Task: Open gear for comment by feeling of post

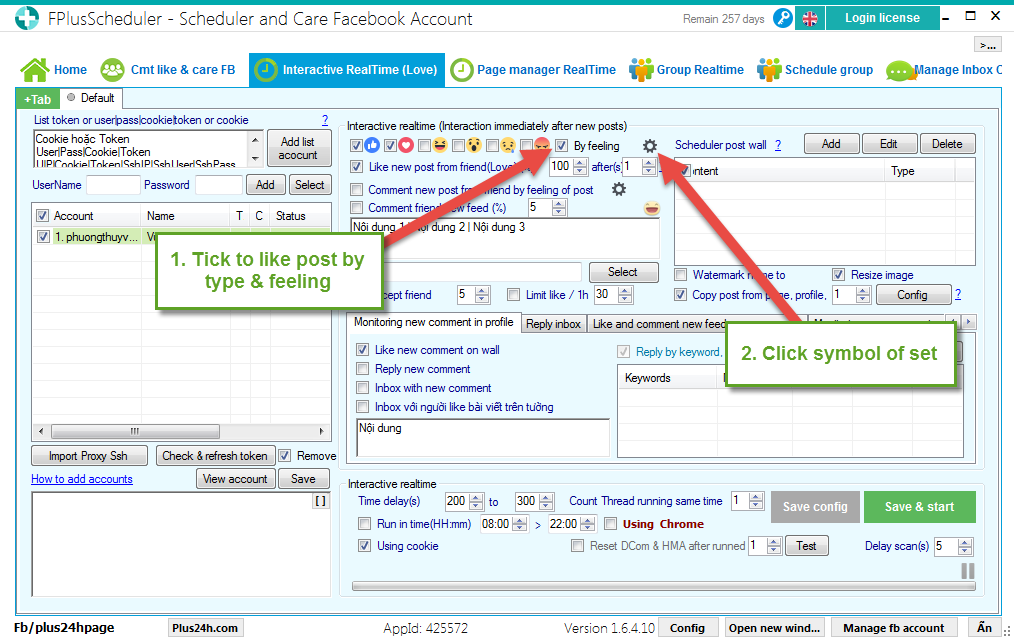Action: coord(619,189)
